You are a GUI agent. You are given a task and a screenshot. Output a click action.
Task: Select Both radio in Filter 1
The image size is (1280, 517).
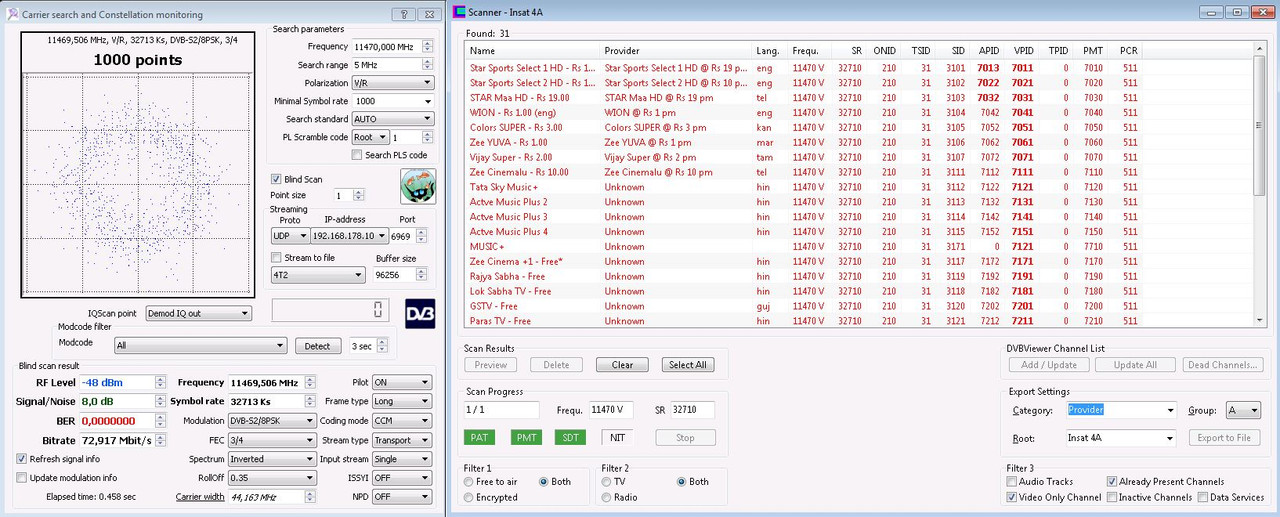tap(544, 481)
